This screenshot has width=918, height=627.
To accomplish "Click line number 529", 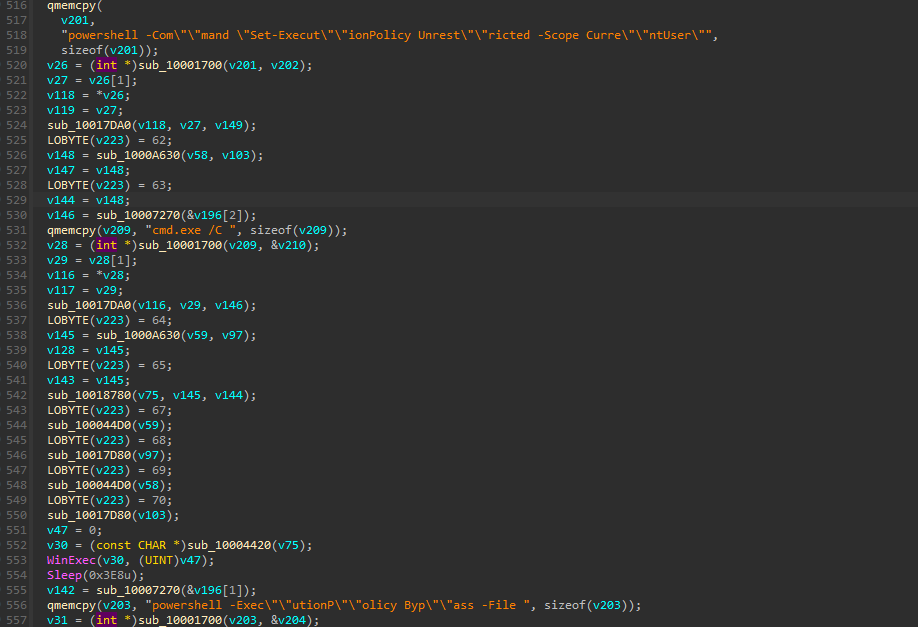I will [16, 200].
